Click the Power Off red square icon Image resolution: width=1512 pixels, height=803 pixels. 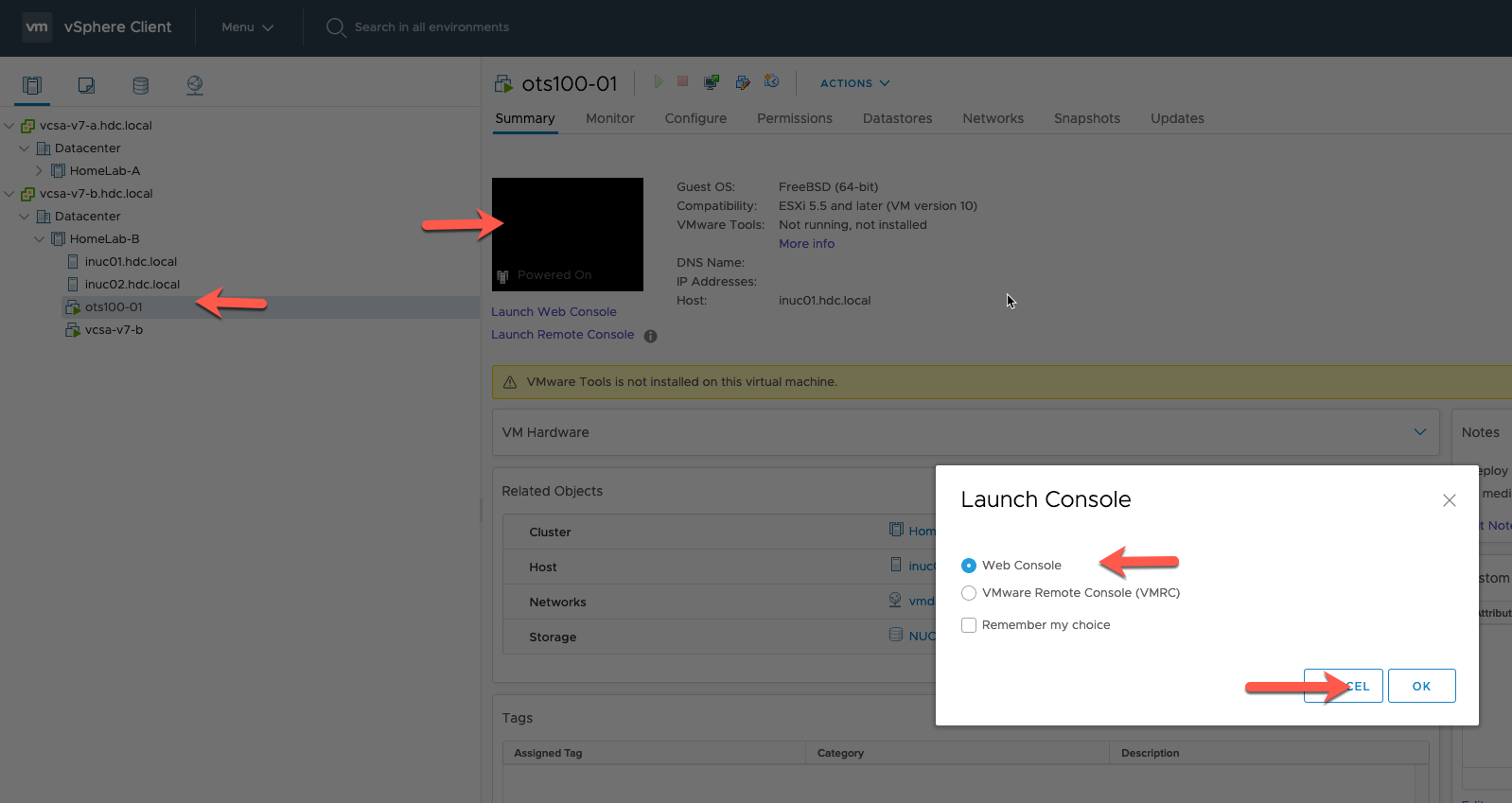tap(682, 82)
